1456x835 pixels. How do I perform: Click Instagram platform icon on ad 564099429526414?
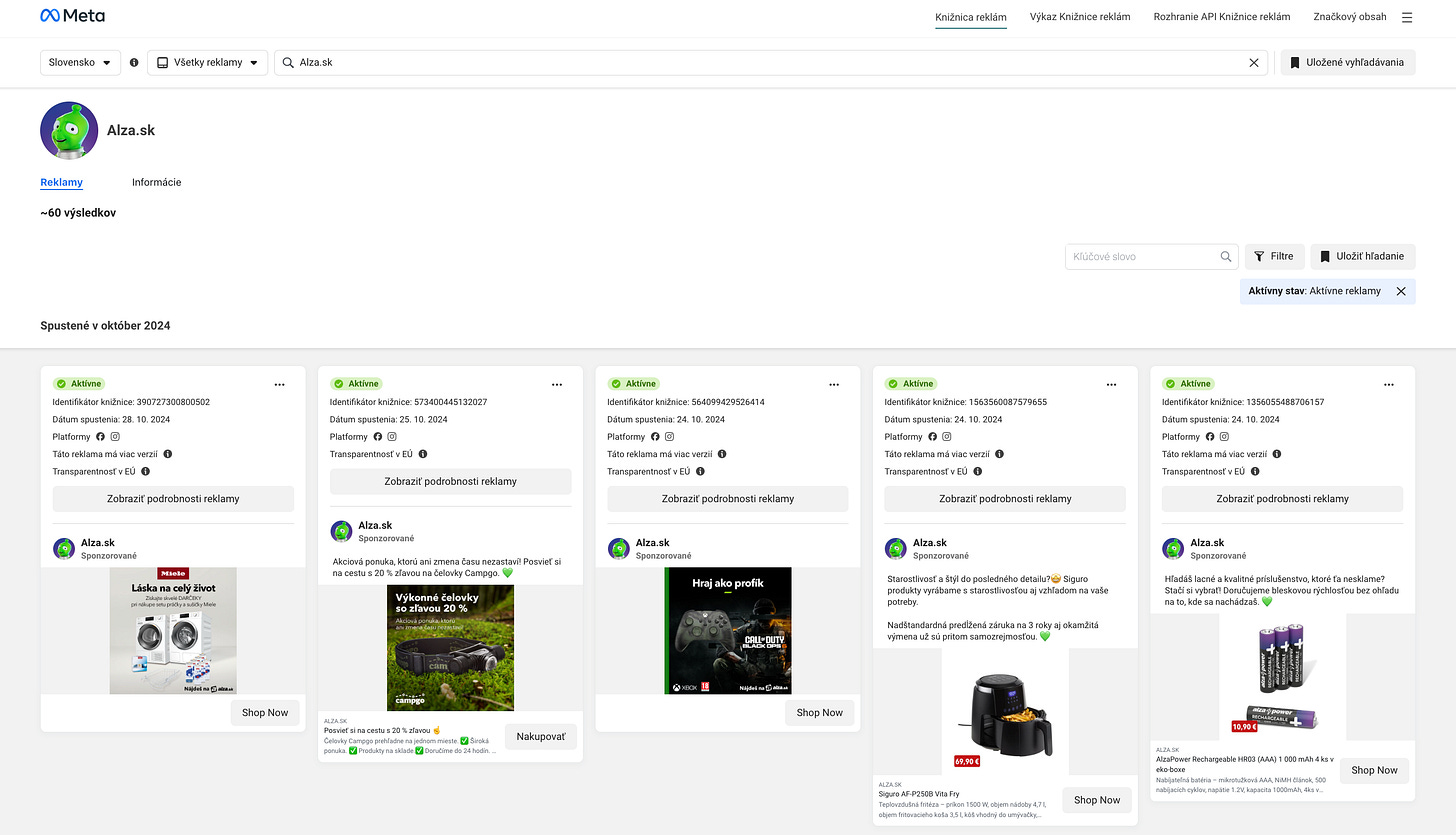point(670,437)
